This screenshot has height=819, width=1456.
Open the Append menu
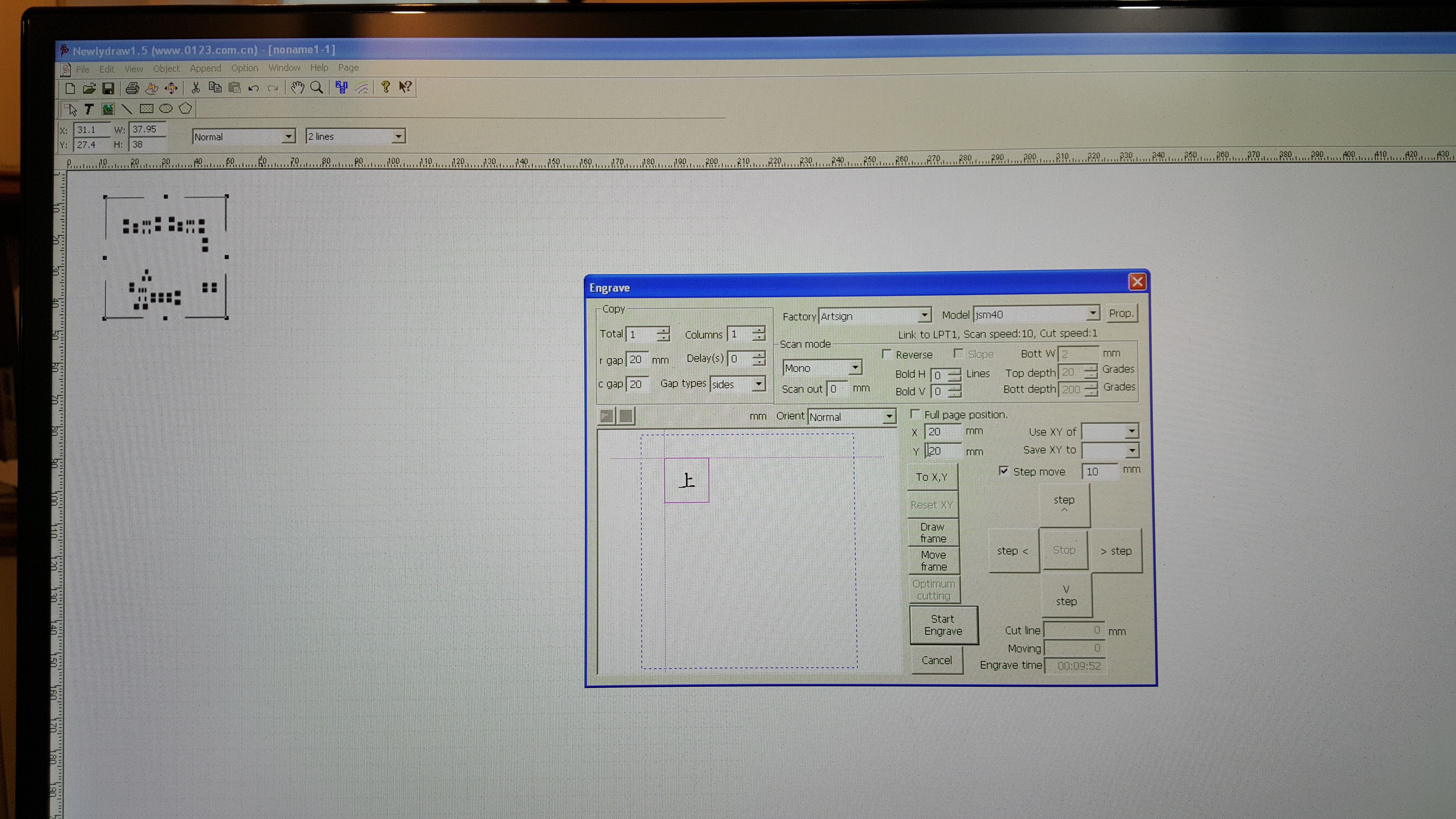(205, 69)
